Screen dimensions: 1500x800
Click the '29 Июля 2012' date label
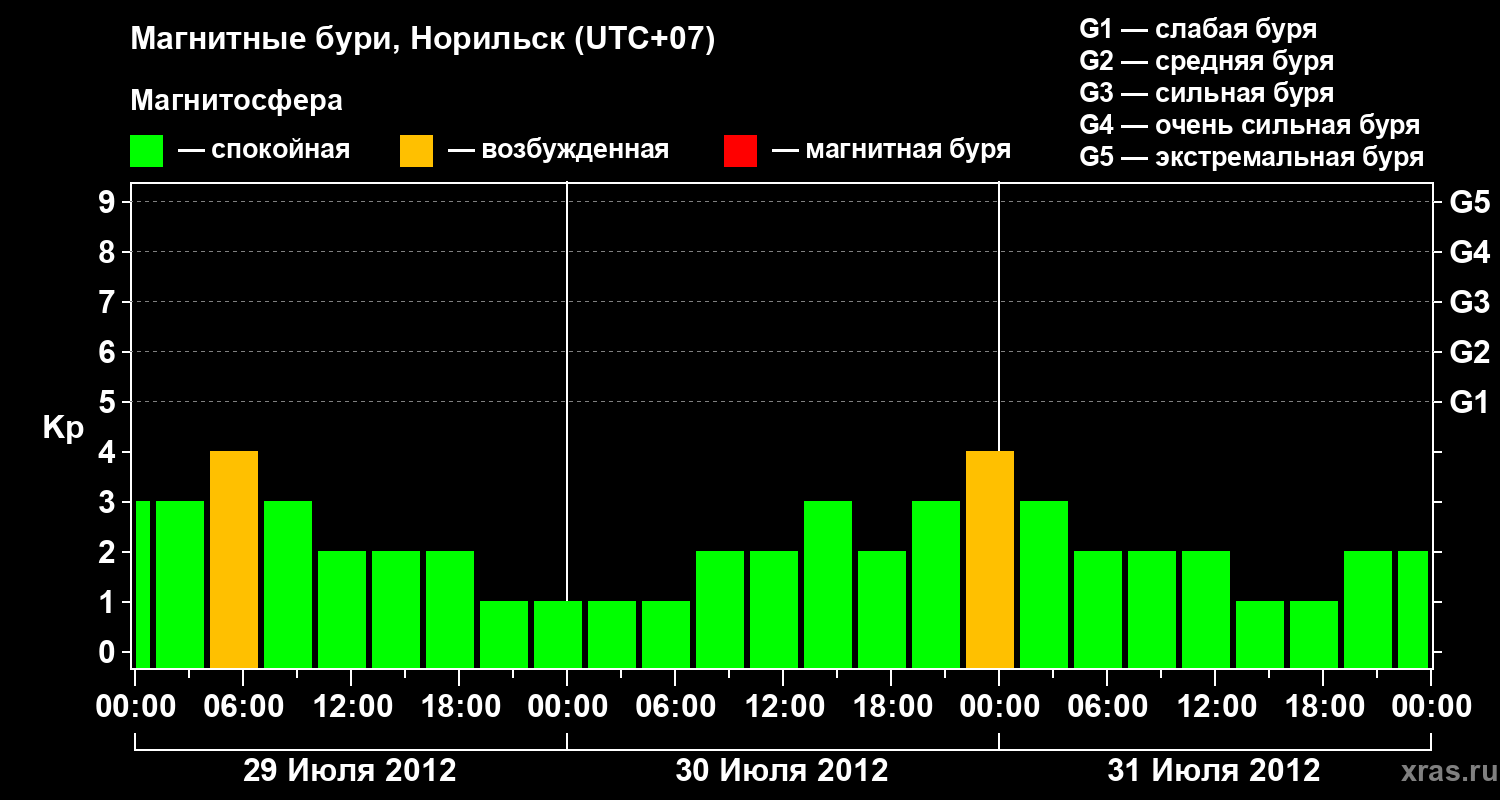[350, 771]
